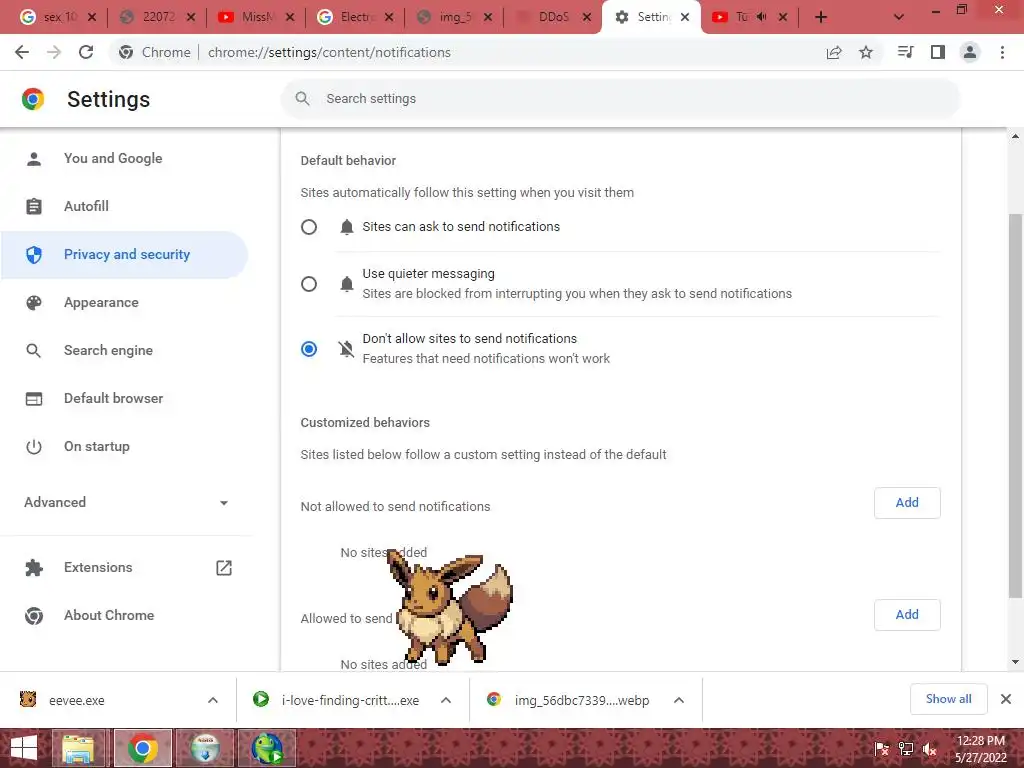Click the muted volume tray icon

[929, 749]
